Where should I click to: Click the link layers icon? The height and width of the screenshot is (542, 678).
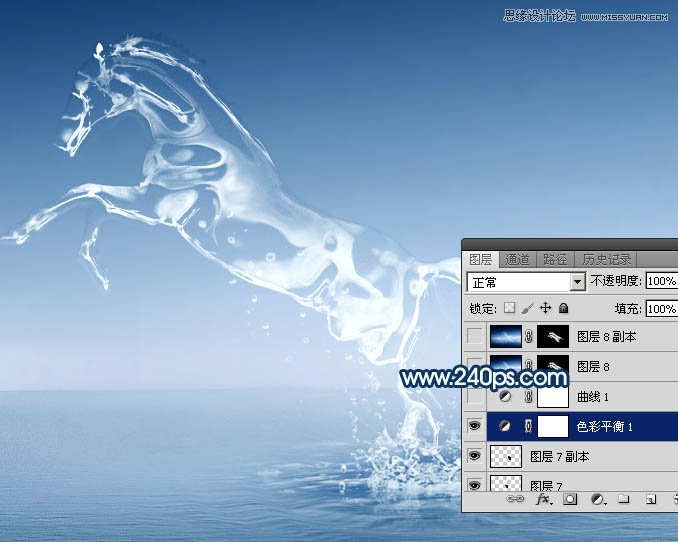click(517, 498)
